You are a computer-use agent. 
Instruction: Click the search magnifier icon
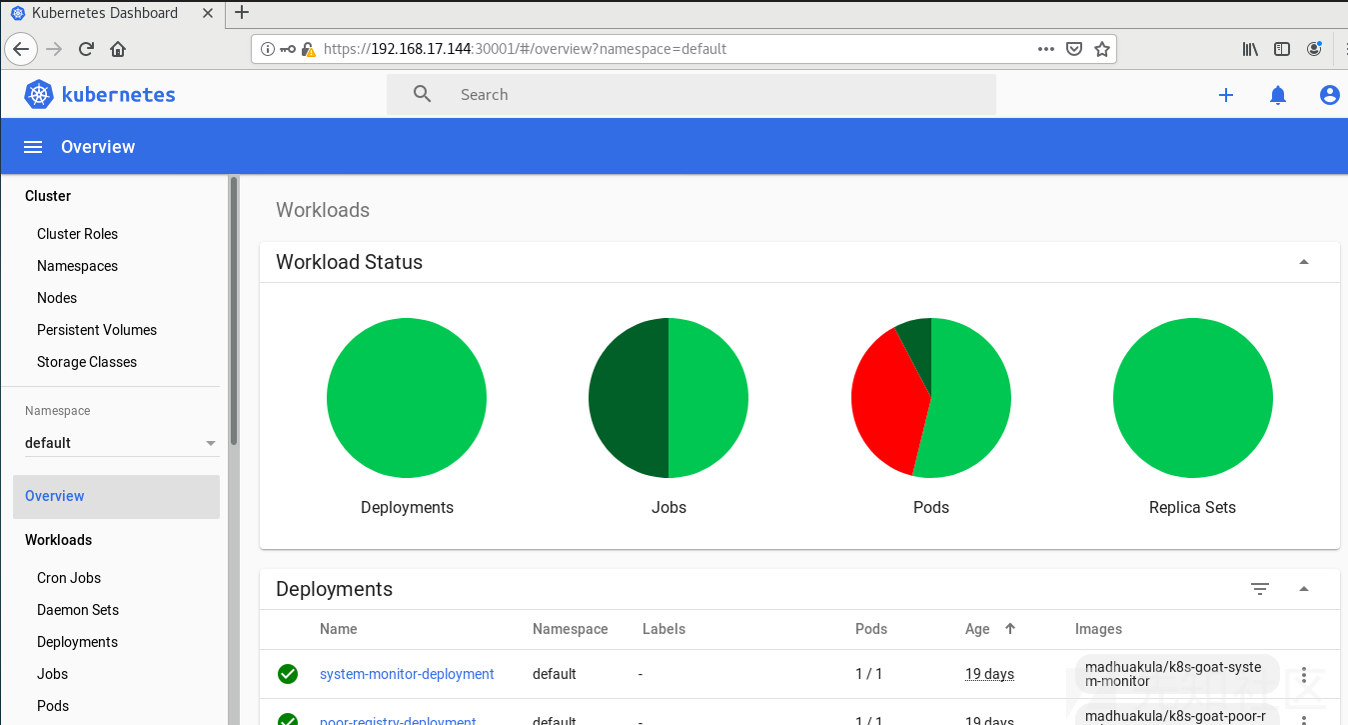click(422, 94)
